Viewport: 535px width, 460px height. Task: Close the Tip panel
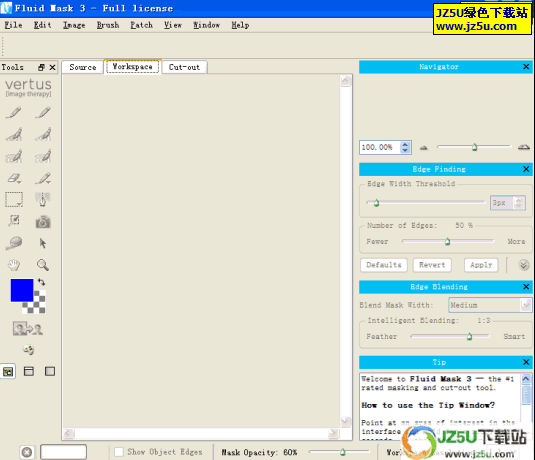point(526,362)
